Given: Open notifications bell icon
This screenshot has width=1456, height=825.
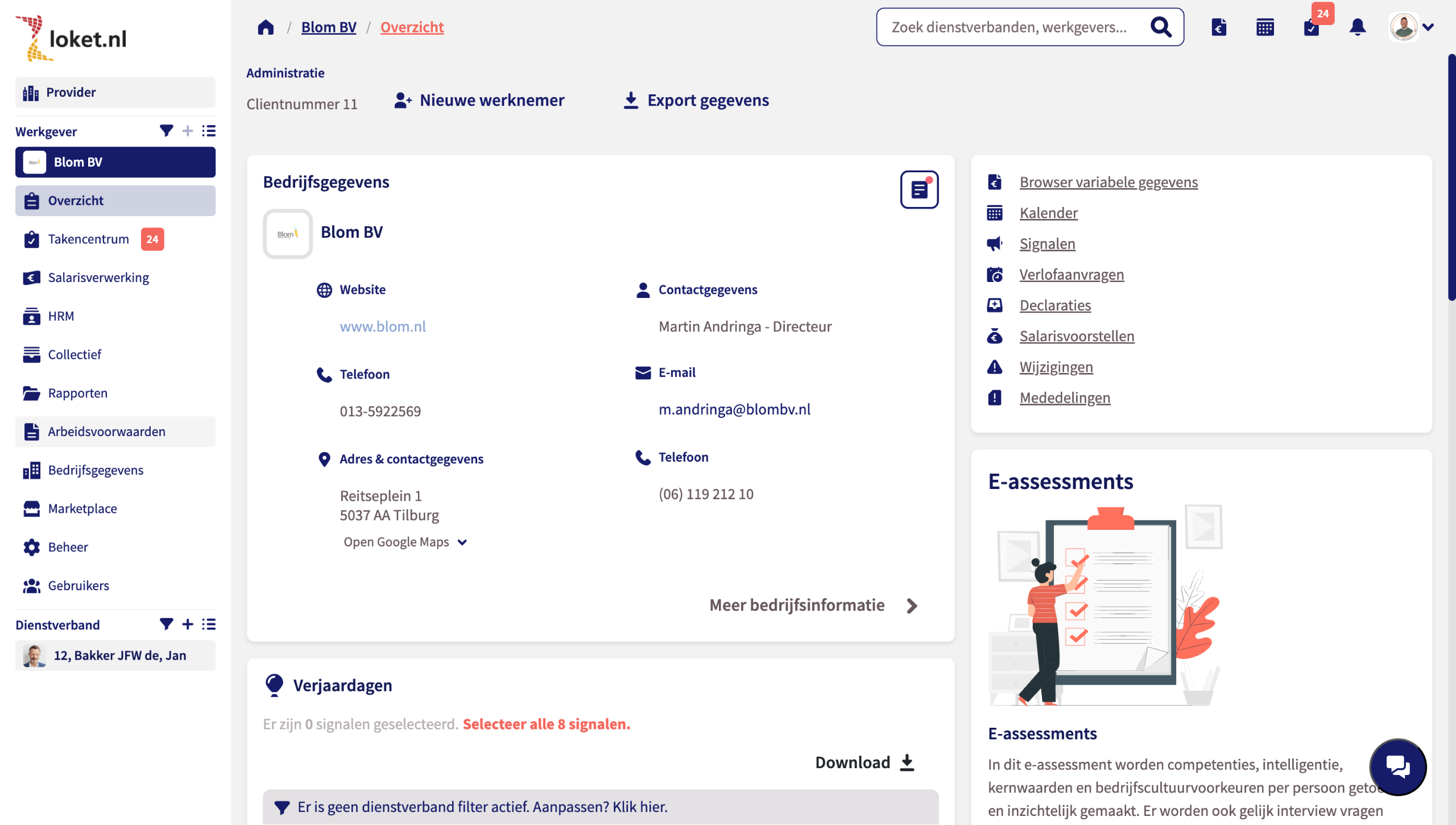Looking at the screenshot, I should (1358, 27).
